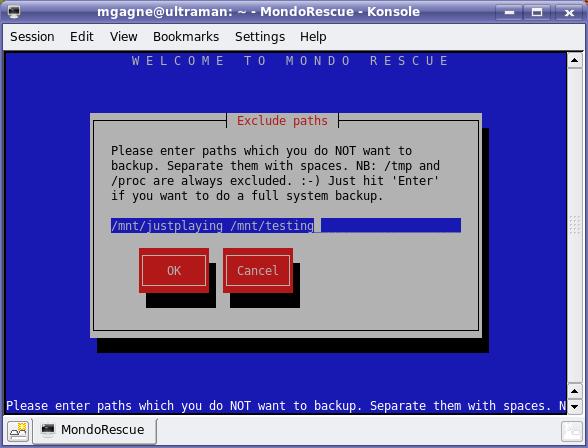
Task: Open the Edit menu
Action: 82,37
